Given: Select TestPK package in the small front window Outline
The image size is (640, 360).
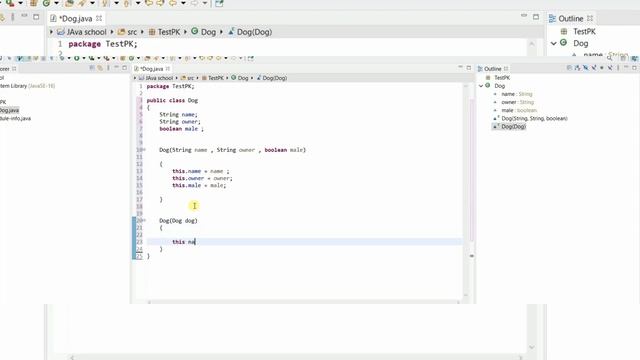Looking at the screenshot, I should tap(502, 78).
